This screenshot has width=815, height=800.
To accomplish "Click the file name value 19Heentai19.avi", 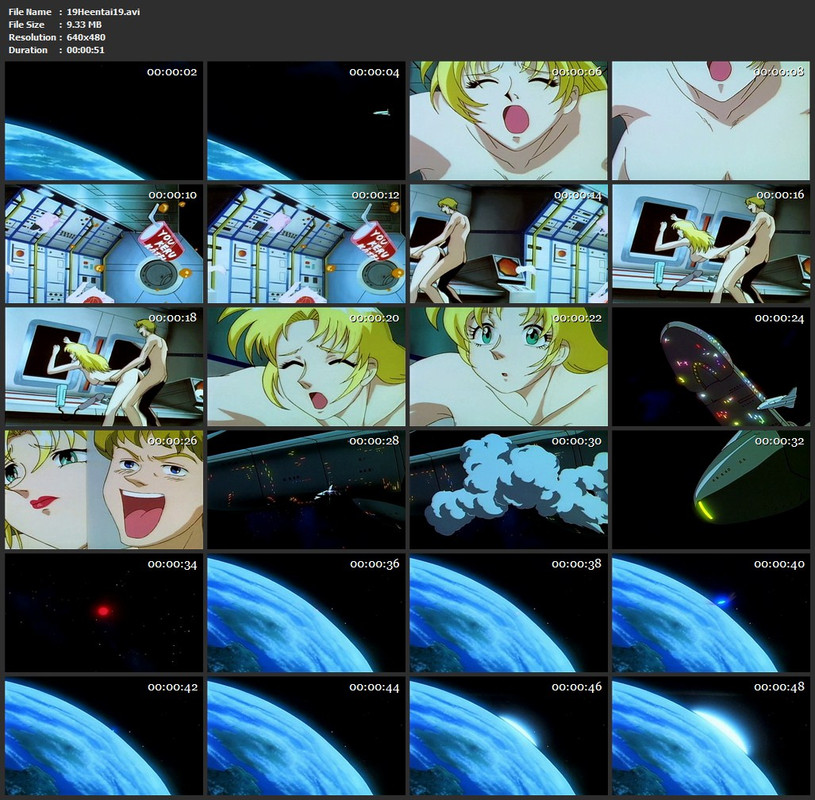I will coord(103,11).
